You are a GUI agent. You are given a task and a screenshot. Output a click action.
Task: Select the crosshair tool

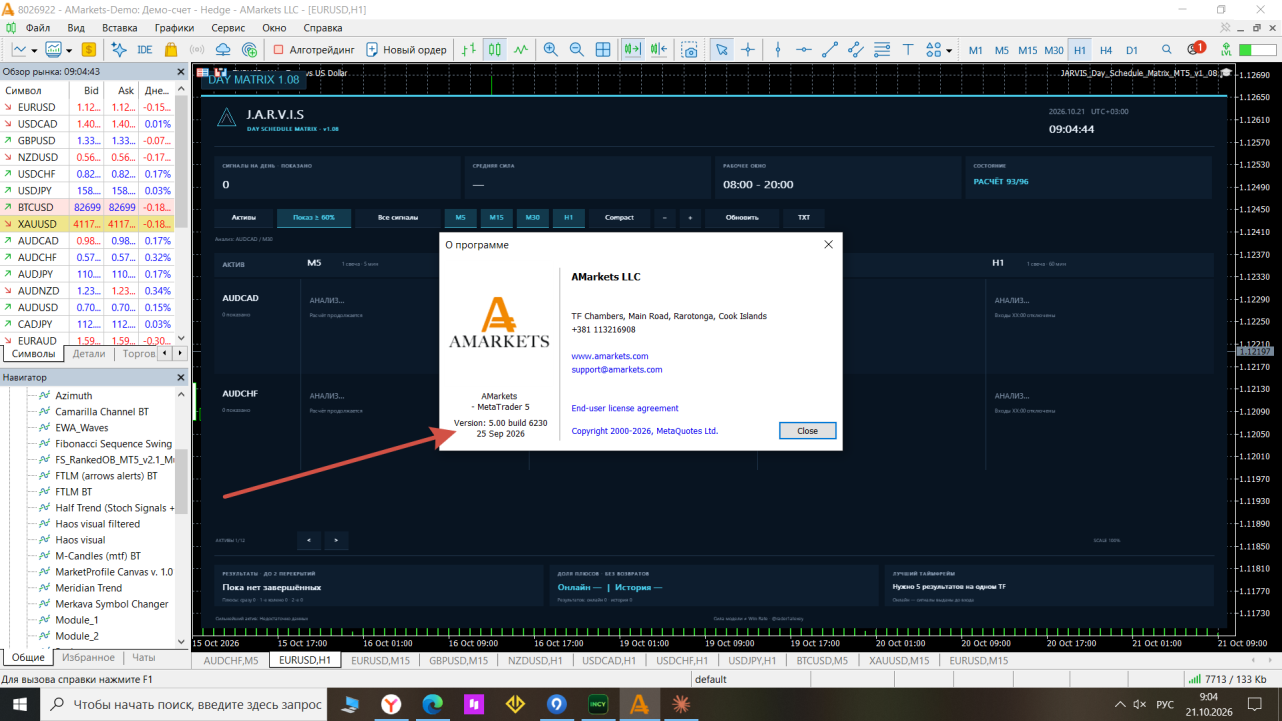[747, 49]
